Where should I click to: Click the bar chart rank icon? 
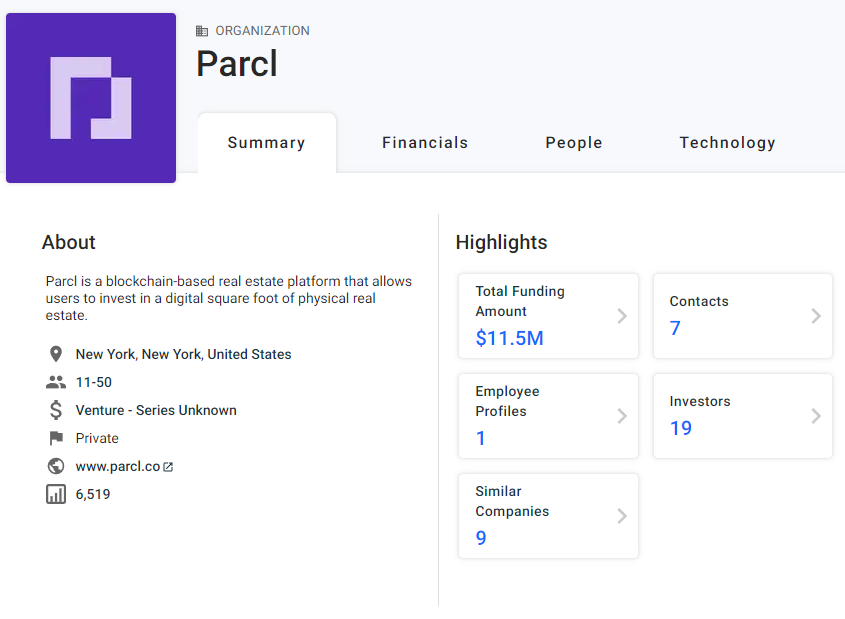[56, 494]
